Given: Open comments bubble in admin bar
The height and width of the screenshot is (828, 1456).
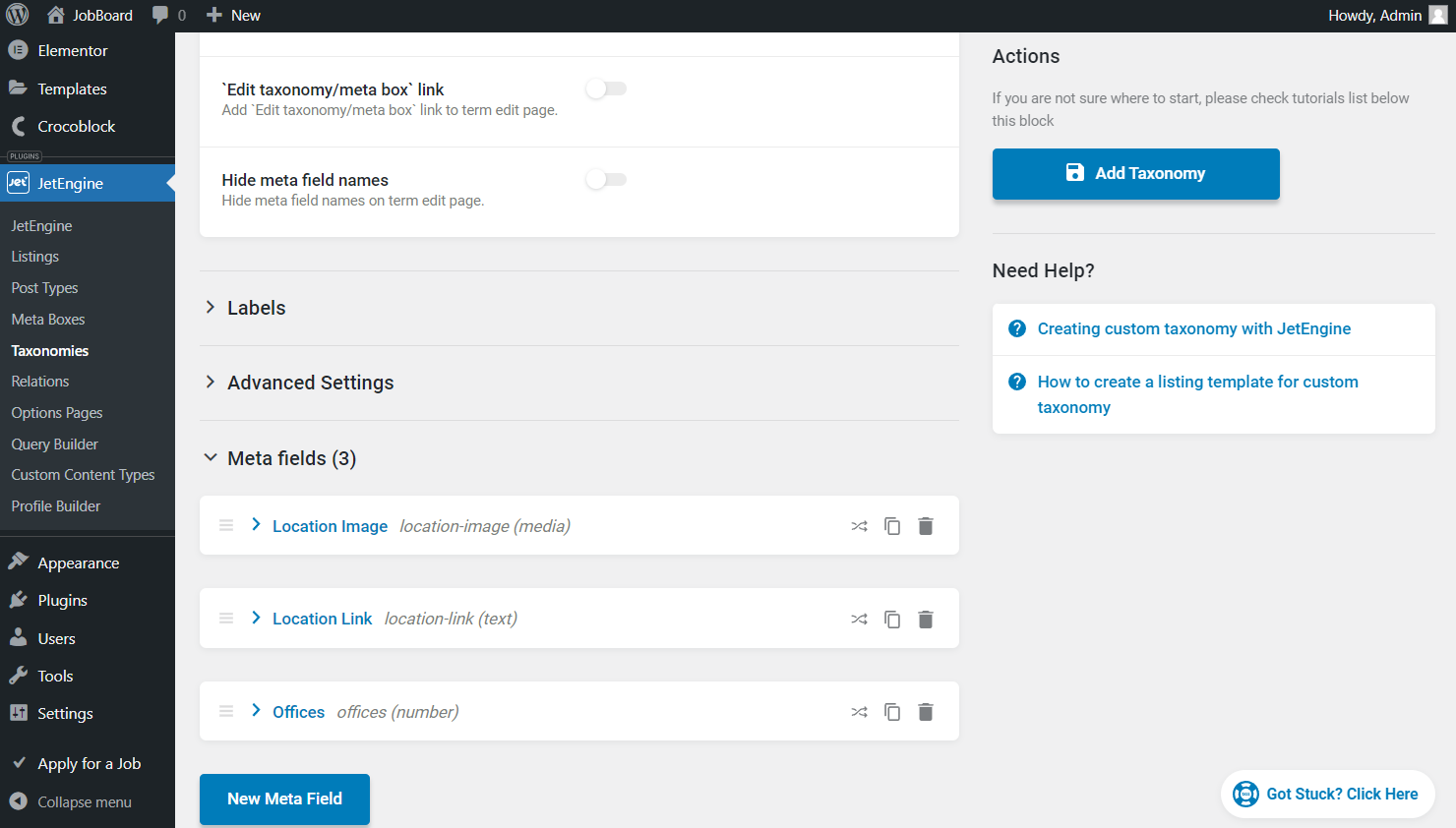Looking at the screenshot, I should pyautogui.click(x=169, y=16).
